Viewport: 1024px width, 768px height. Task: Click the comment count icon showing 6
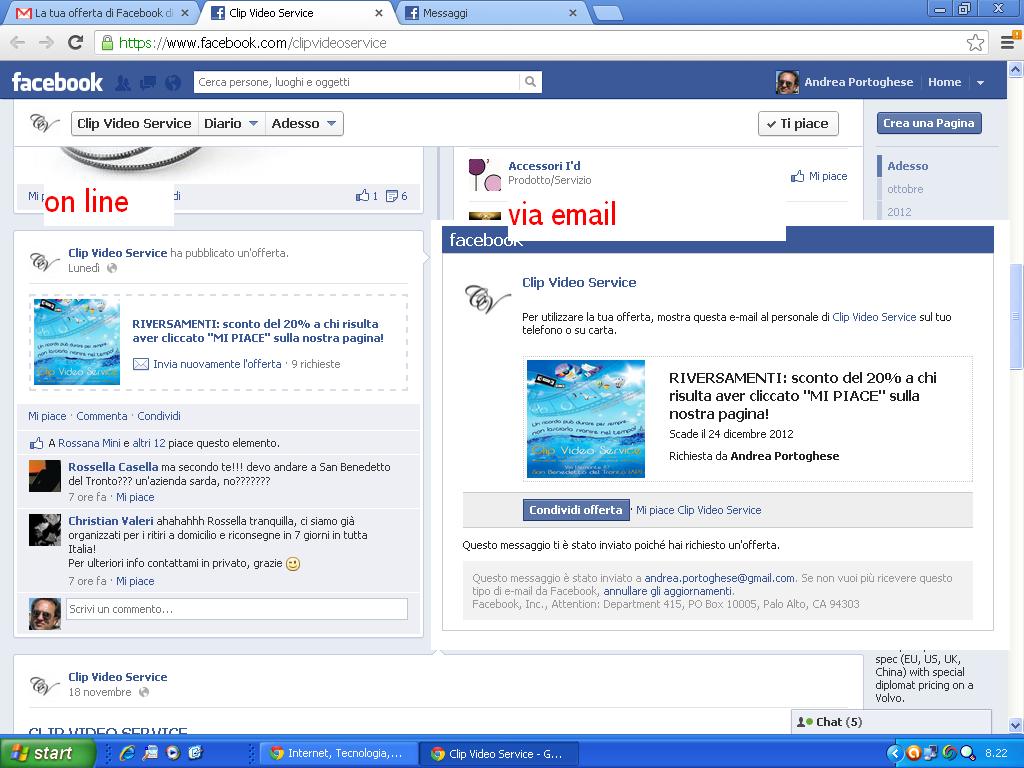(392, 196)
